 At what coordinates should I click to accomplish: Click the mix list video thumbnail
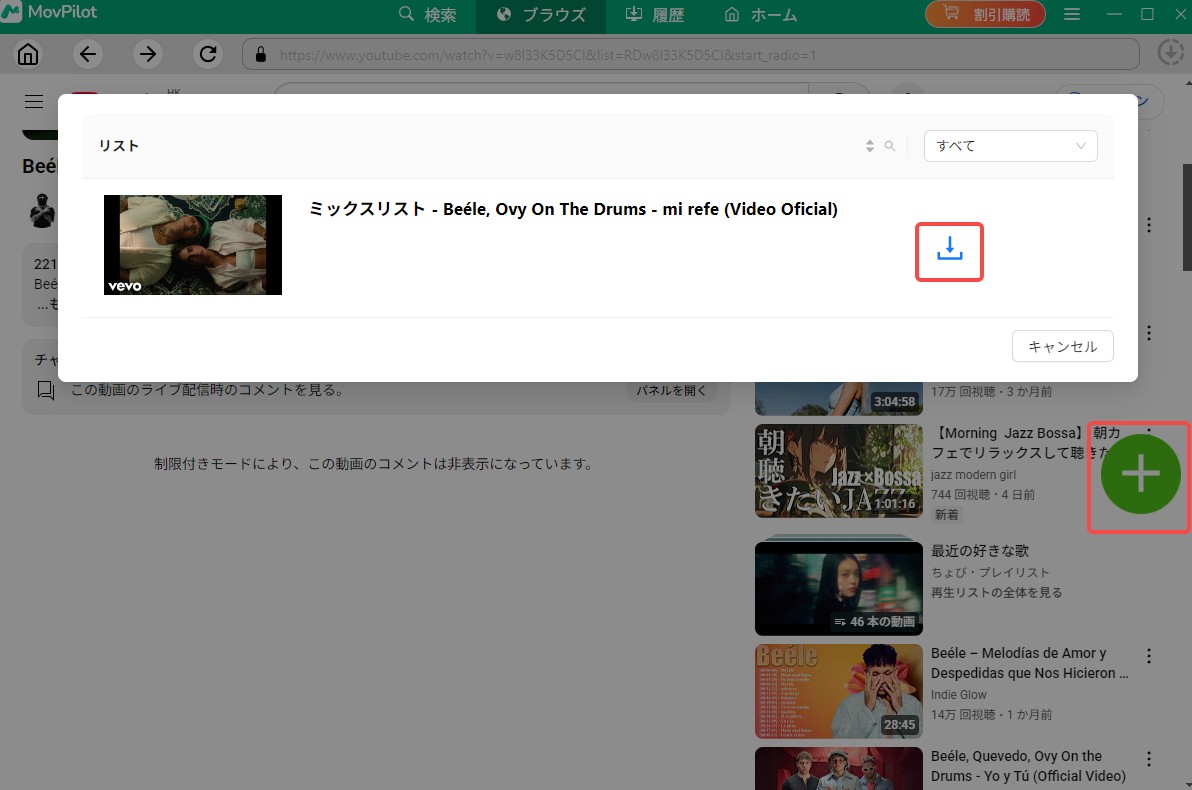(x=193, y=245)
